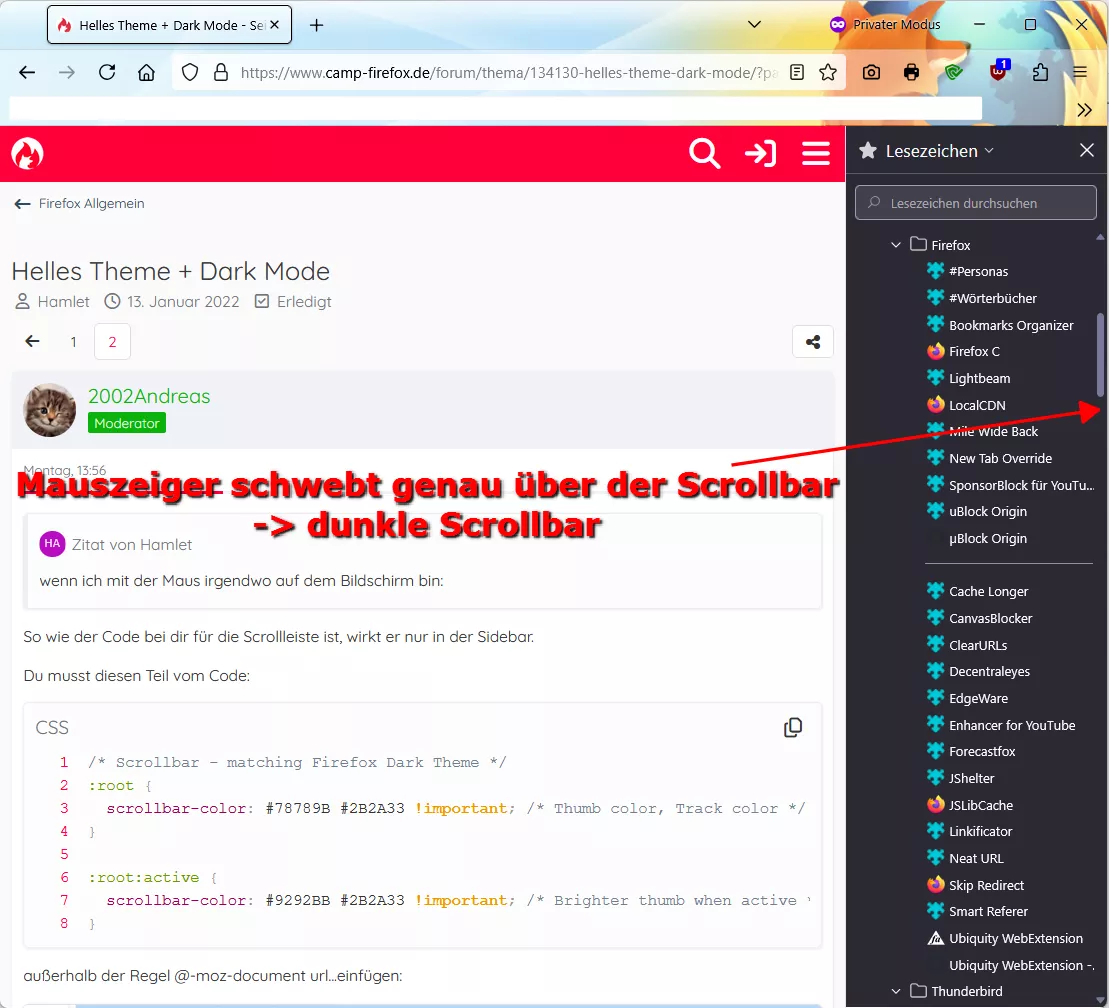Bookmark this page with the star icon

[828, 72]
